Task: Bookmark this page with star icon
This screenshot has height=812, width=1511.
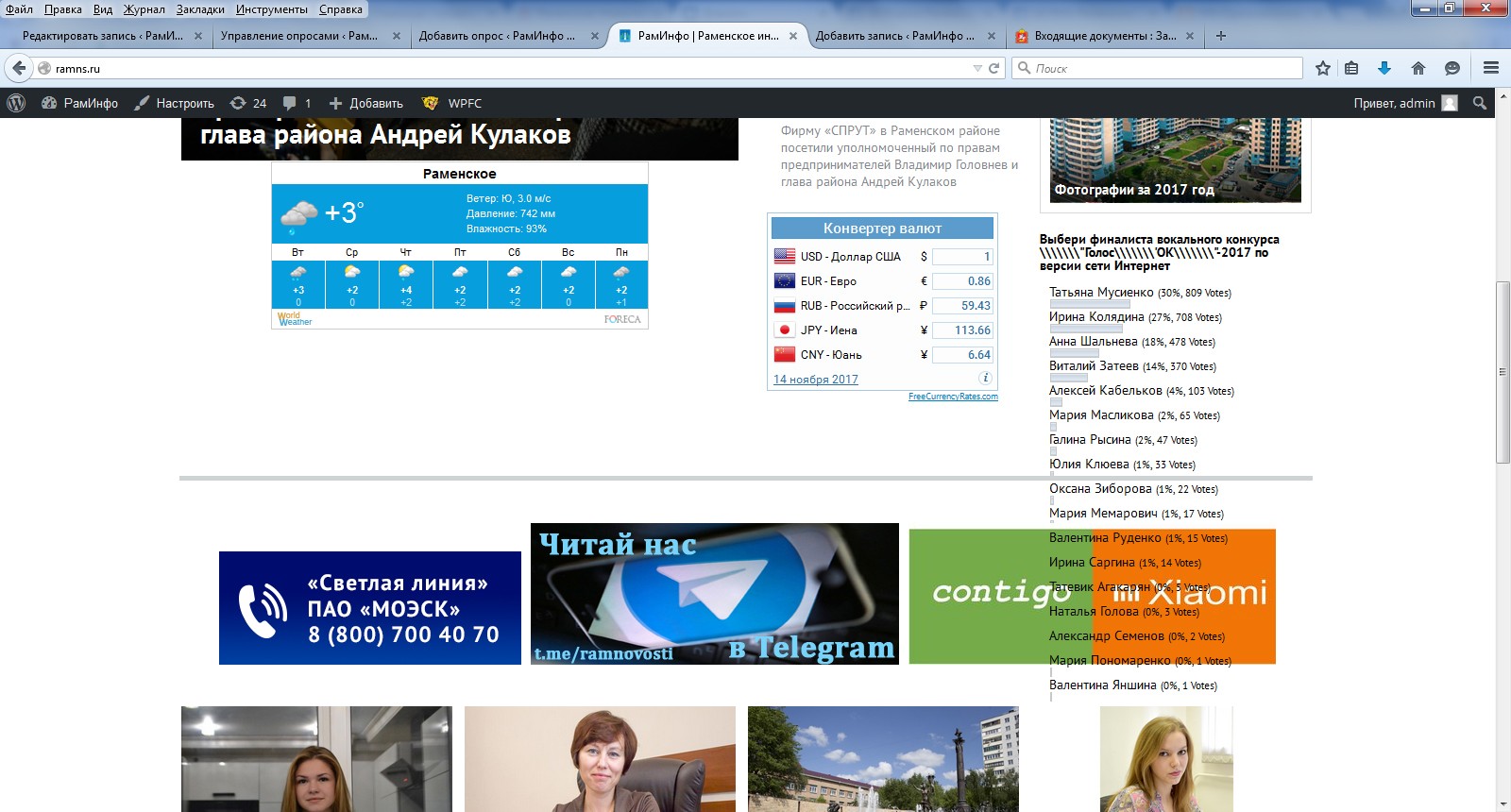Action: click(1323, 68)
